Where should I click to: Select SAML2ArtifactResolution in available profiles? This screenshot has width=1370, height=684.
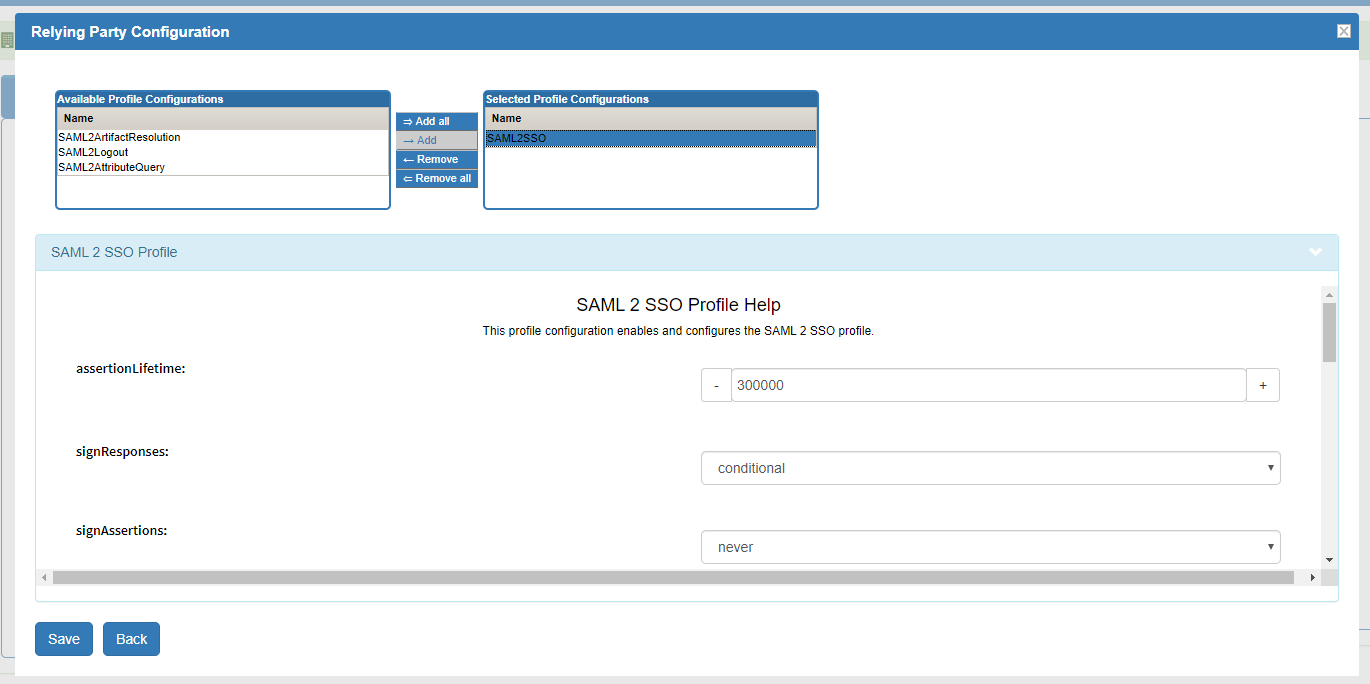click(119, 137)
